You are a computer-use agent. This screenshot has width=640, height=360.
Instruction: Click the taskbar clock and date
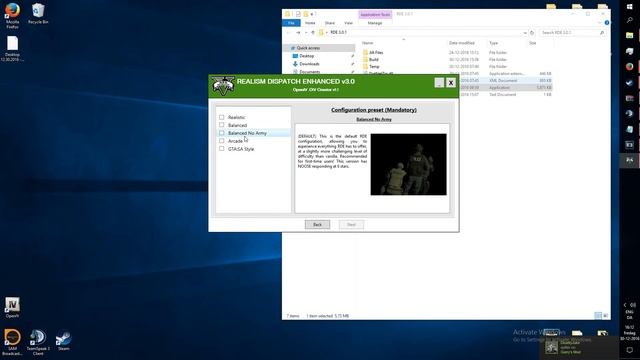point(629,333)
